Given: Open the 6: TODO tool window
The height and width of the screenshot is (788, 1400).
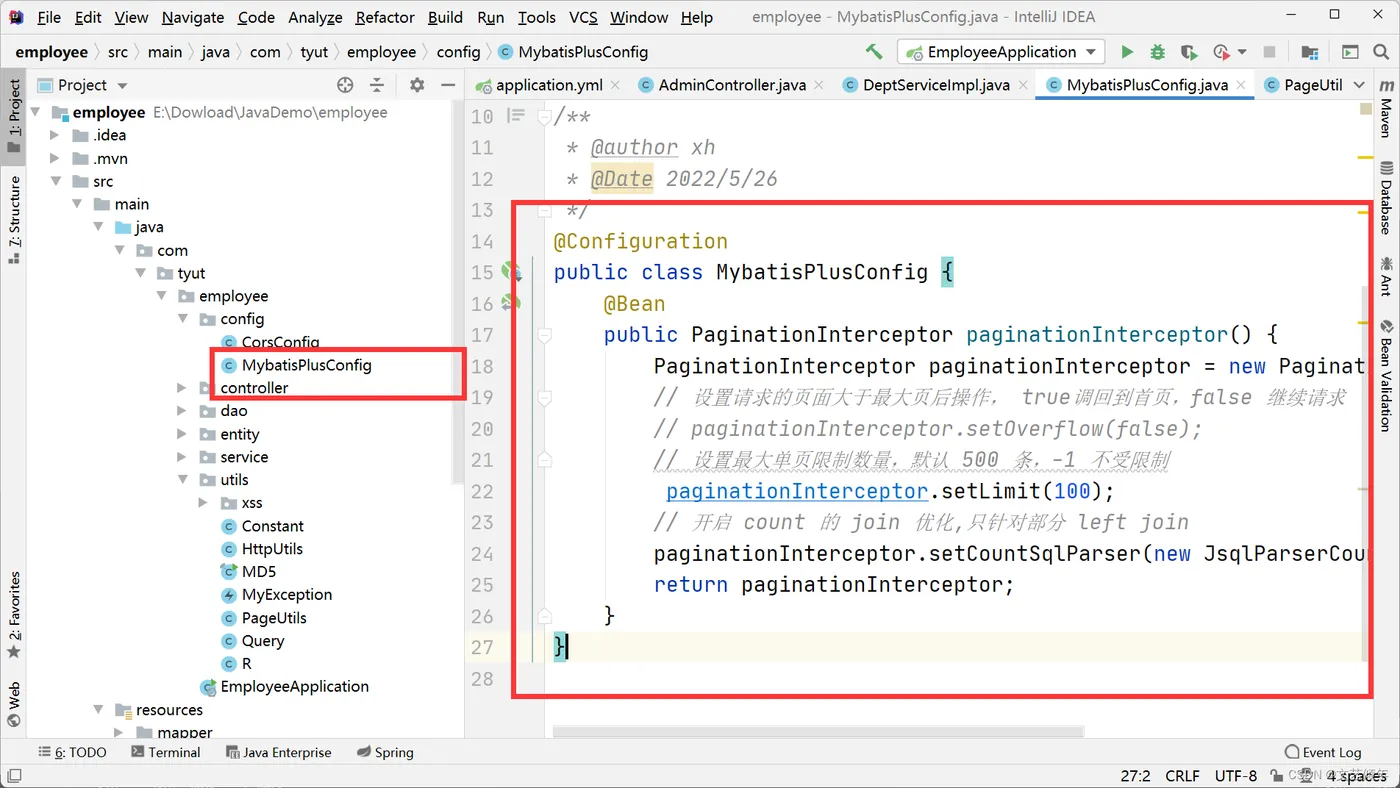Looking at the screenshot, I should (x=72, y=752).
